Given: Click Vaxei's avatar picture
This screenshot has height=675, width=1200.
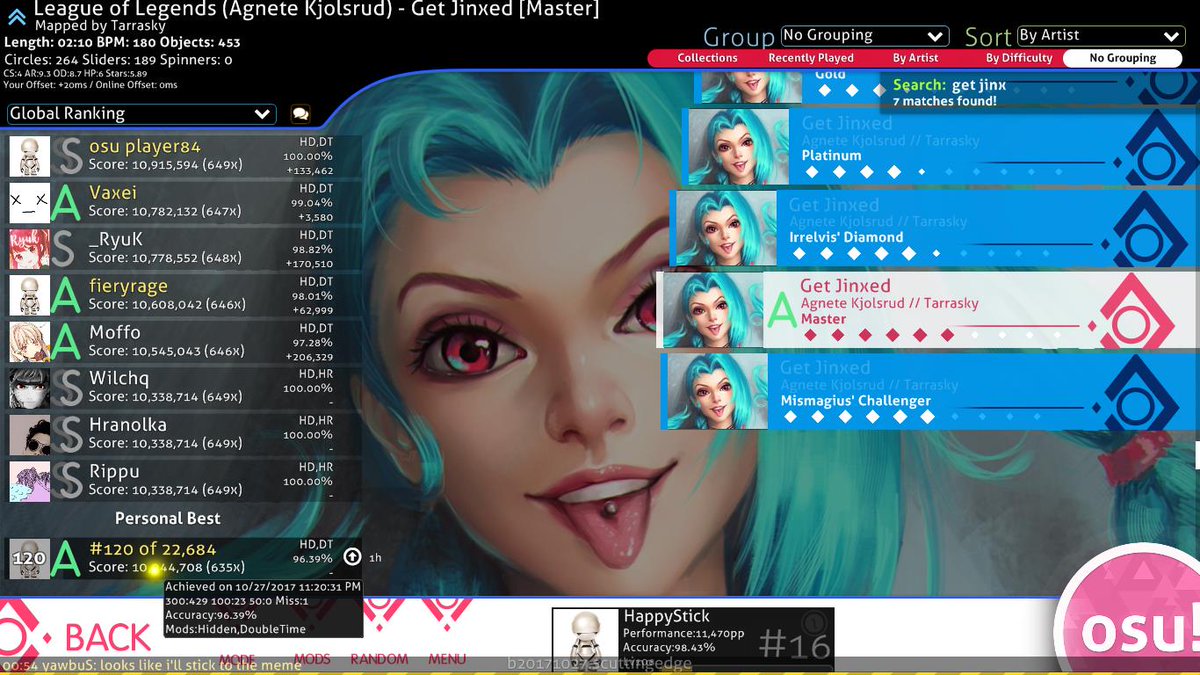Looking at the screenshot, I should tap(29, 203).
